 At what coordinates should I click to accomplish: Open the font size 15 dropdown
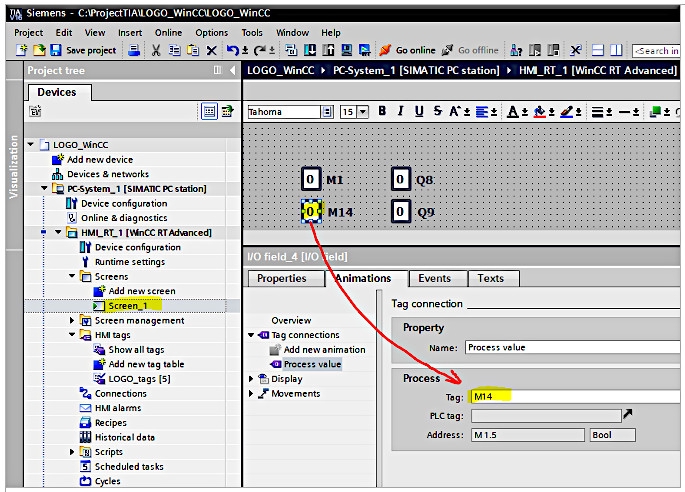pyautogui.click(x=363, y=112)
